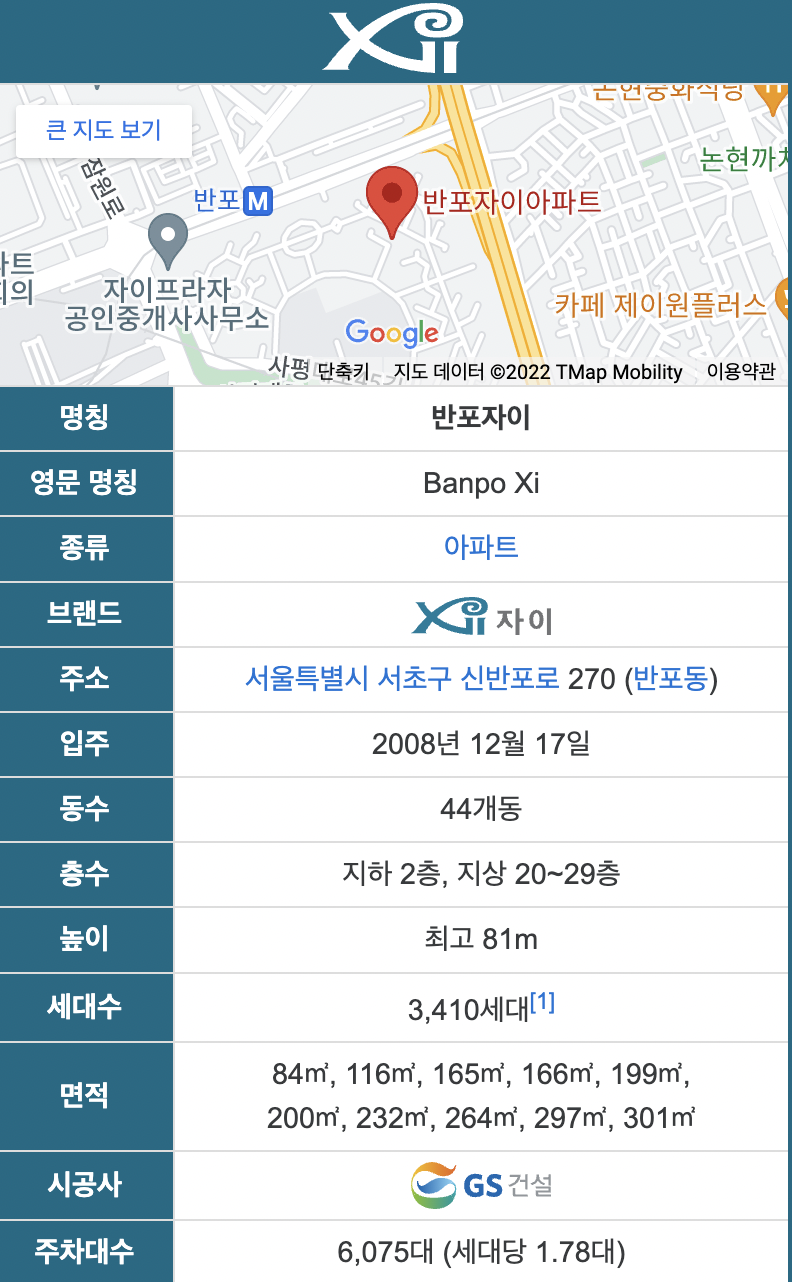The image size is (792, 1282).
Task: Click the 자이프라자 공인중개사사무소 map label
Action: click(x=167, y=305)
